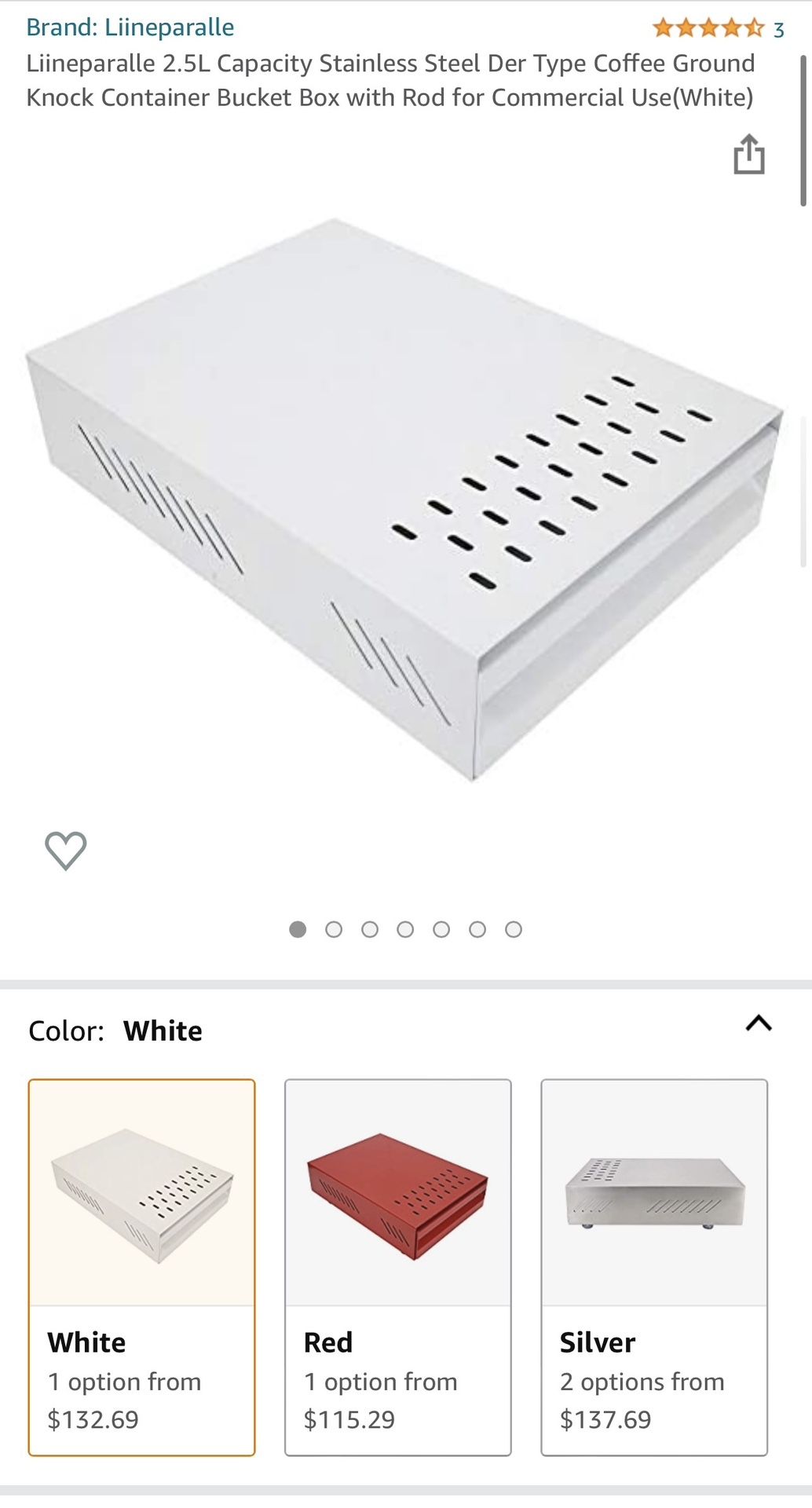
Task: Select the first image pagination dot
Action: pos(298,930)
